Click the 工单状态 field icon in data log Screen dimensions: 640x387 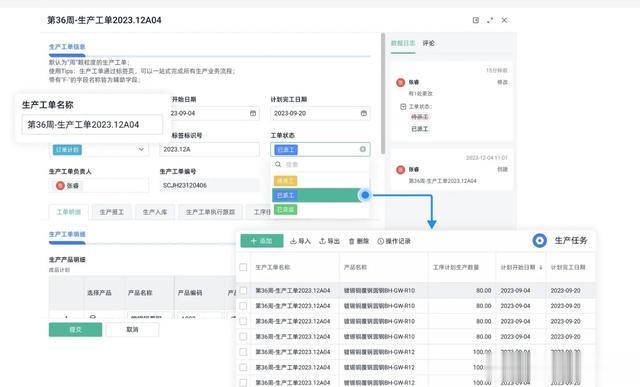tap(403, 107)
